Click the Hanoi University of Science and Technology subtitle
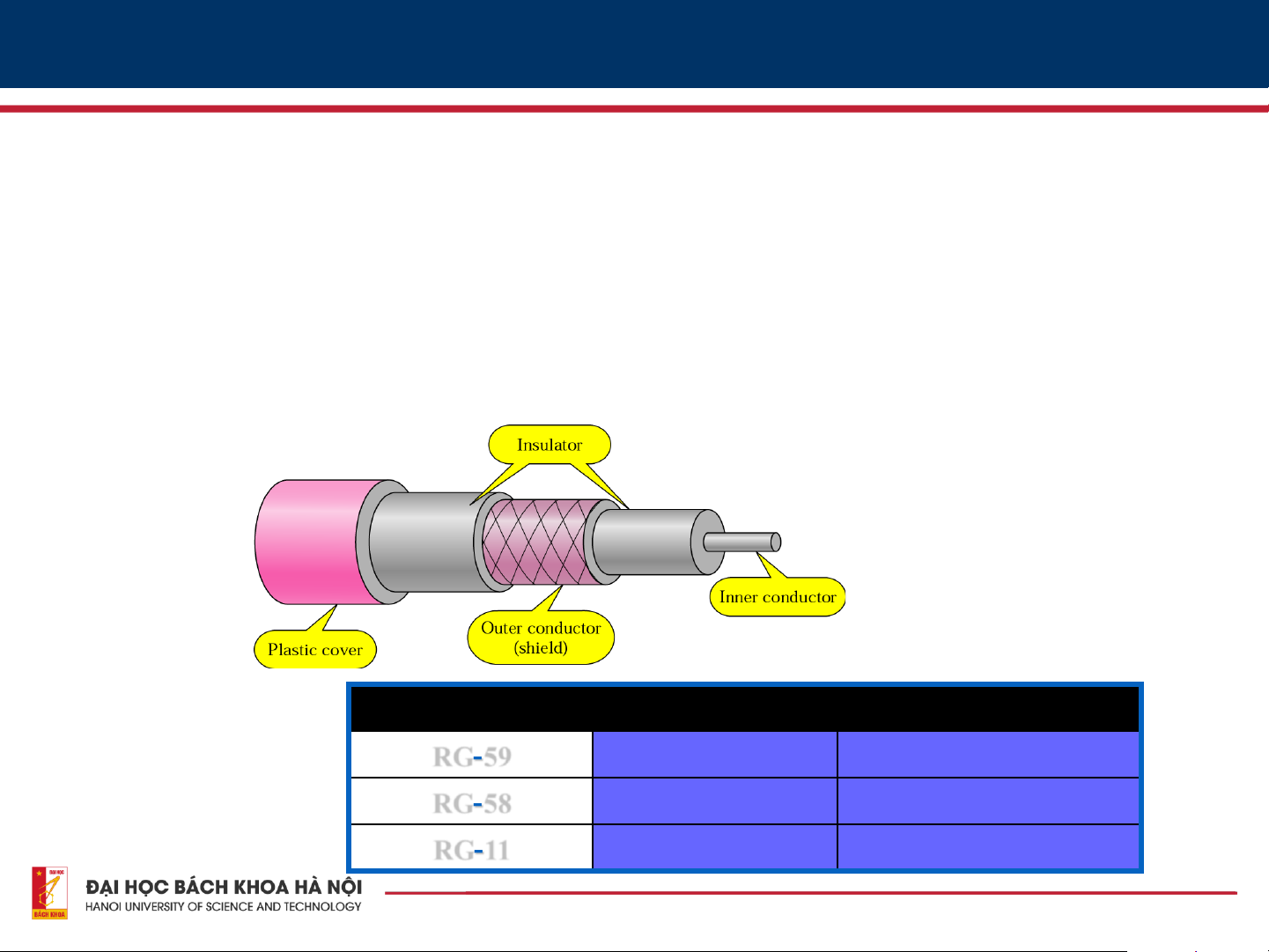Screen dimensions: 1269x952 point(224,907)
